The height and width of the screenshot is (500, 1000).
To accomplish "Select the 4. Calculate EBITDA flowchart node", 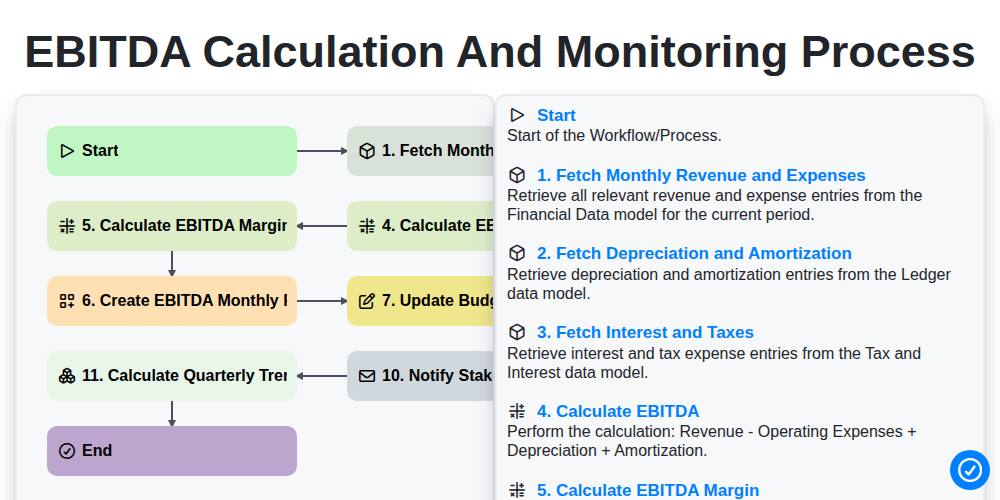I will [x=420, y=226].
